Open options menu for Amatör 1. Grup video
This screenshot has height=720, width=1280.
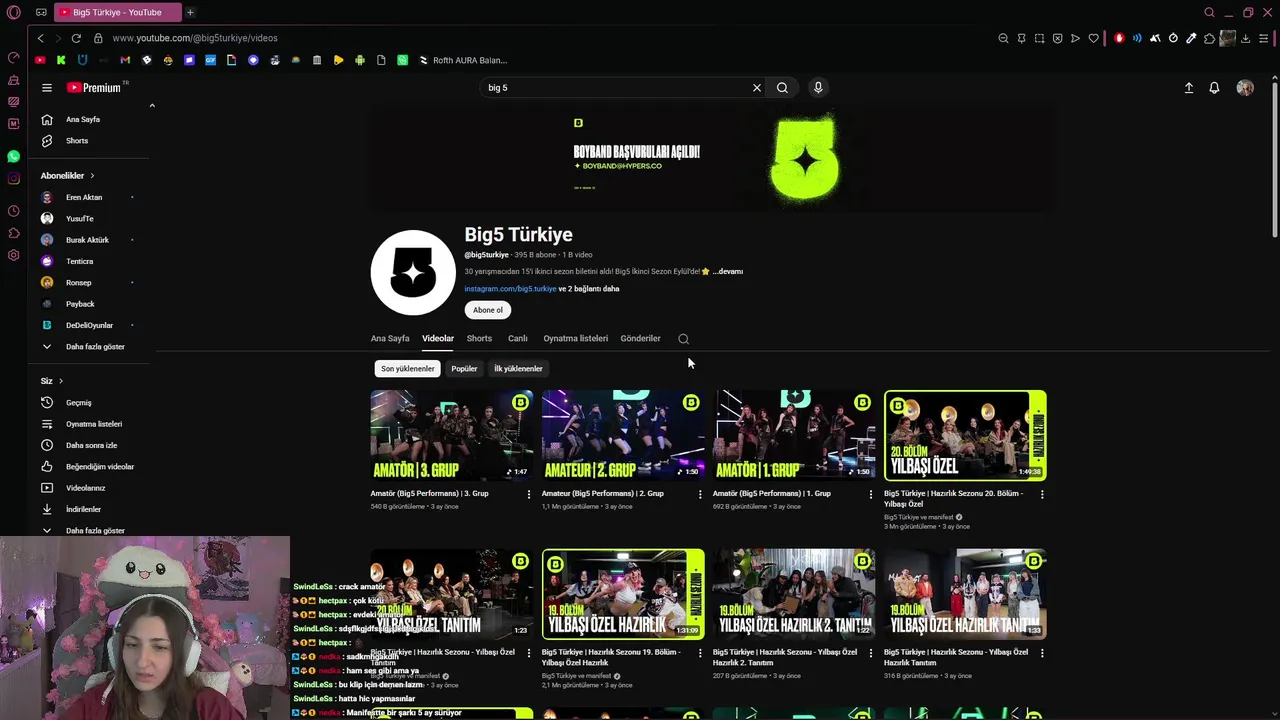(871, 494)
